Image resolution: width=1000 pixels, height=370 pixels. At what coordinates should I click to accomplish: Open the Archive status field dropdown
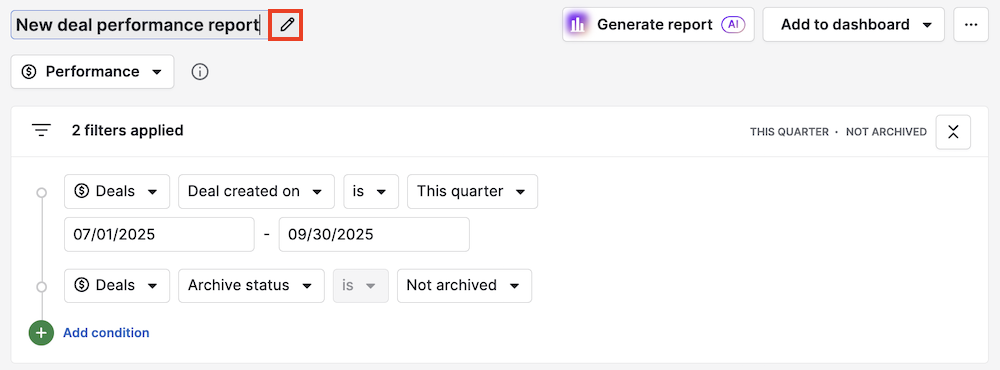(x=251, y=285)
